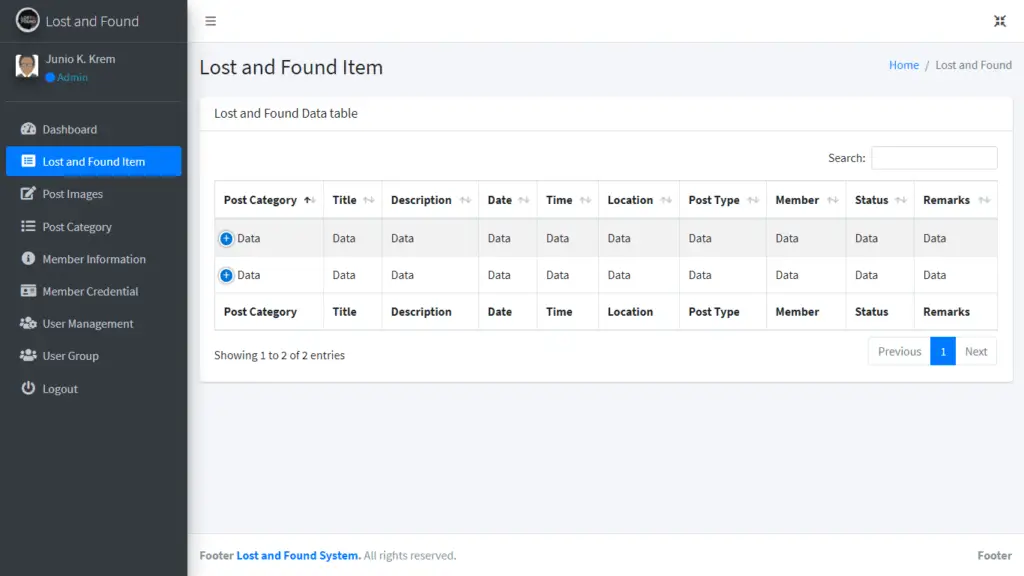Sort by Time column arrow
Viewport: 1024px width, 576px height.
point(585,200)
